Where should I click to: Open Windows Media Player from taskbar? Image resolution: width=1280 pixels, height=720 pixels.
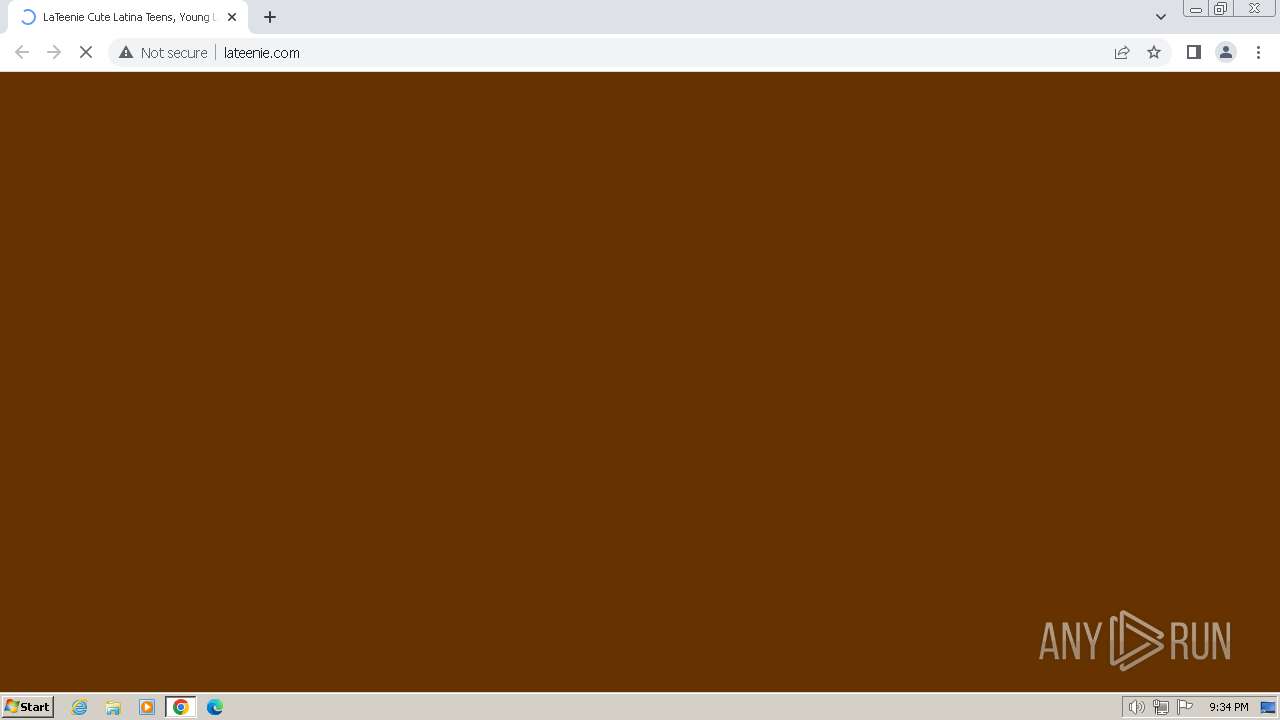pyautogui.click(x=147, y=707)
